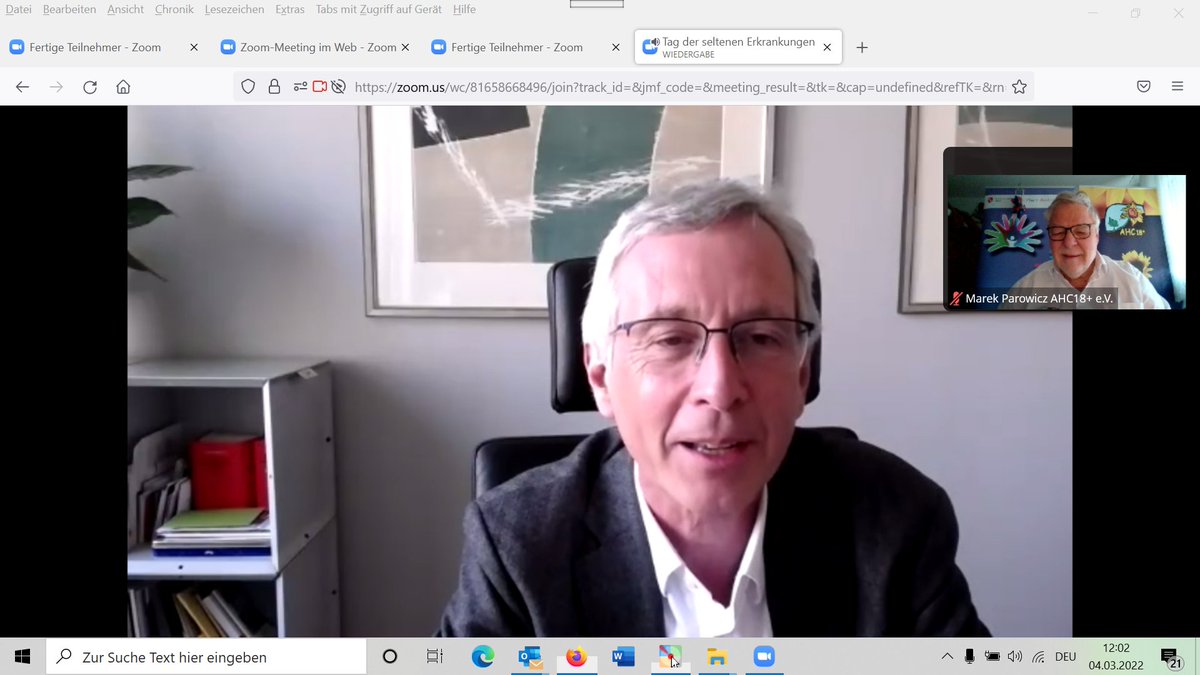The width and height of the screenshot is (1200, 675).
Task: Open the Windows Start menu
Action: [x=22, y=657]
